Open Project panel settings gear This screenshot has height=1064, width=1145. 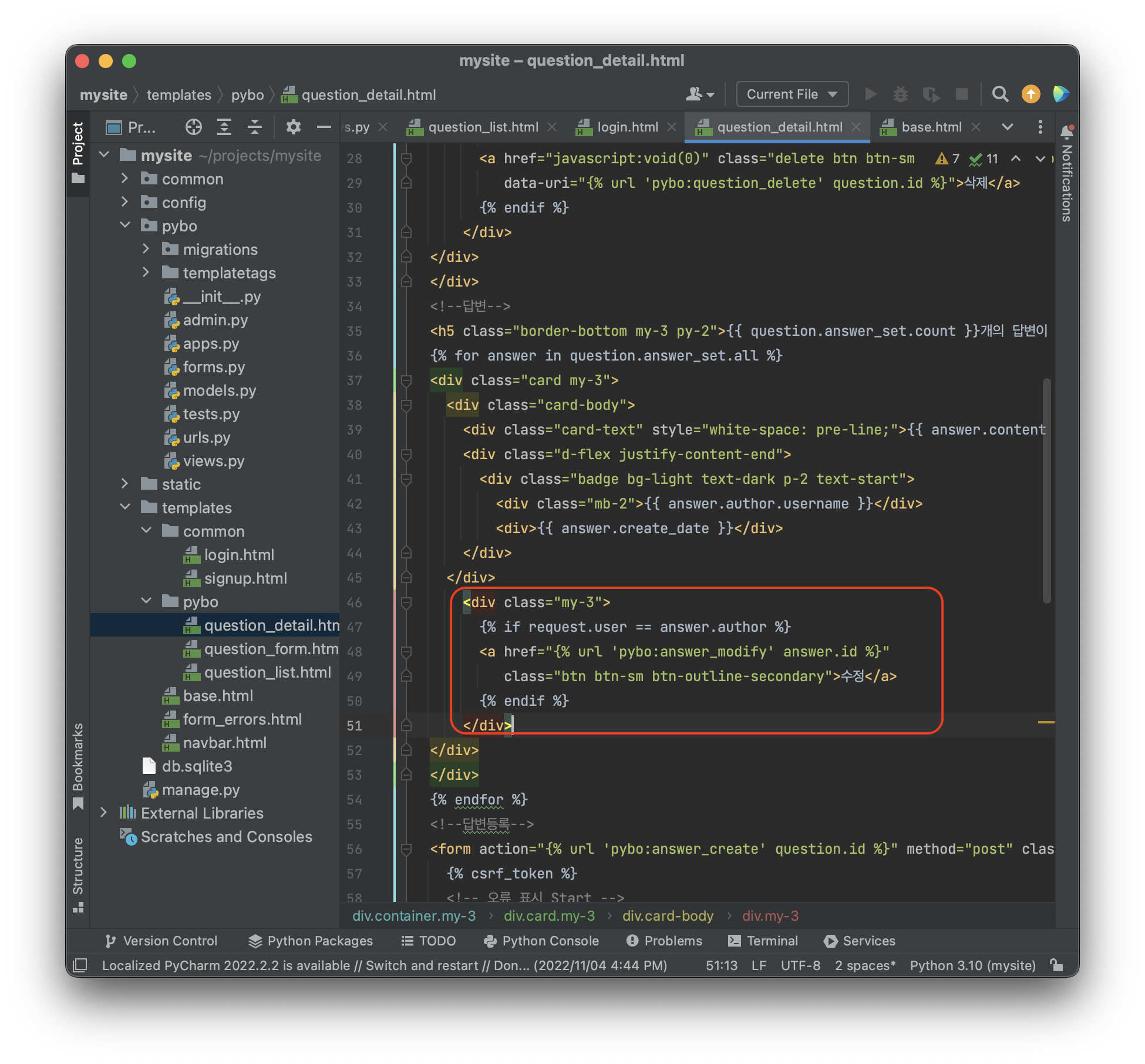click(x=293, y=127)
